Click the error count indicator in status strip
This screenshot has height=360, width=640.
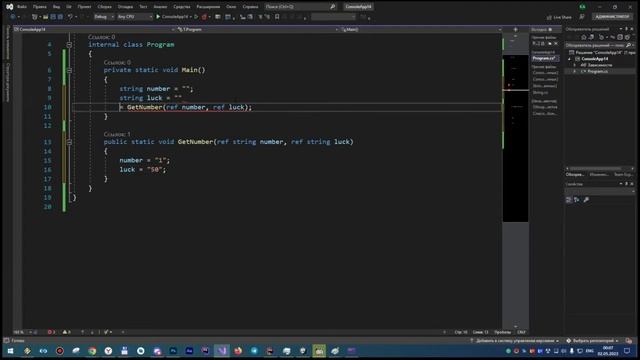51,332
